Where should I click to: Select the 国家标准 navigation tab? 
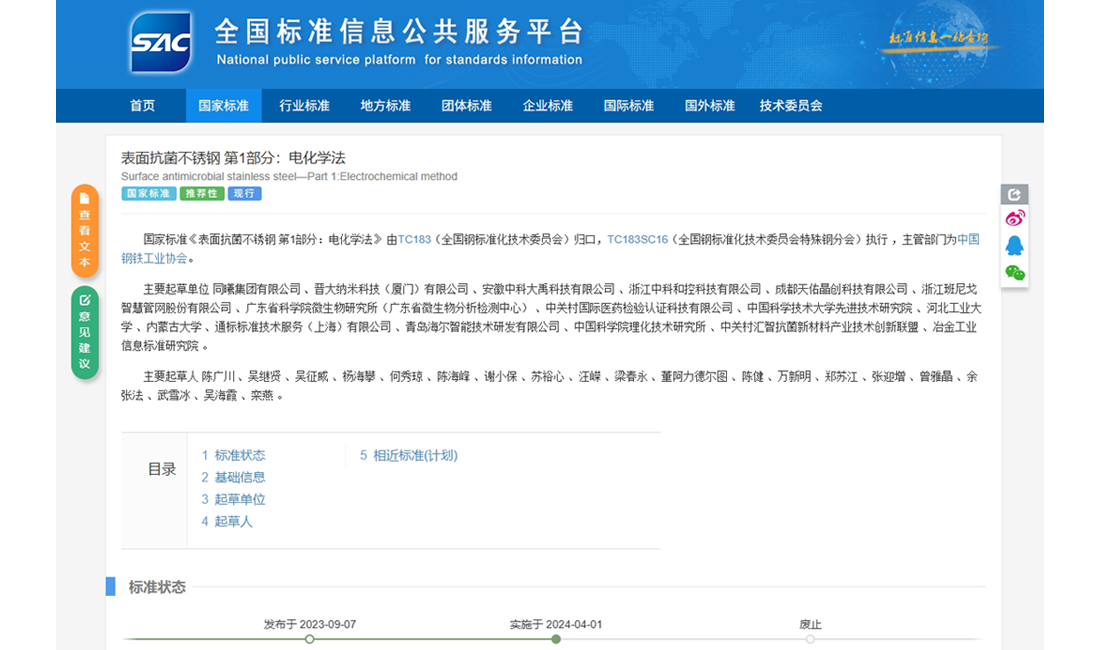coord(224,106)
